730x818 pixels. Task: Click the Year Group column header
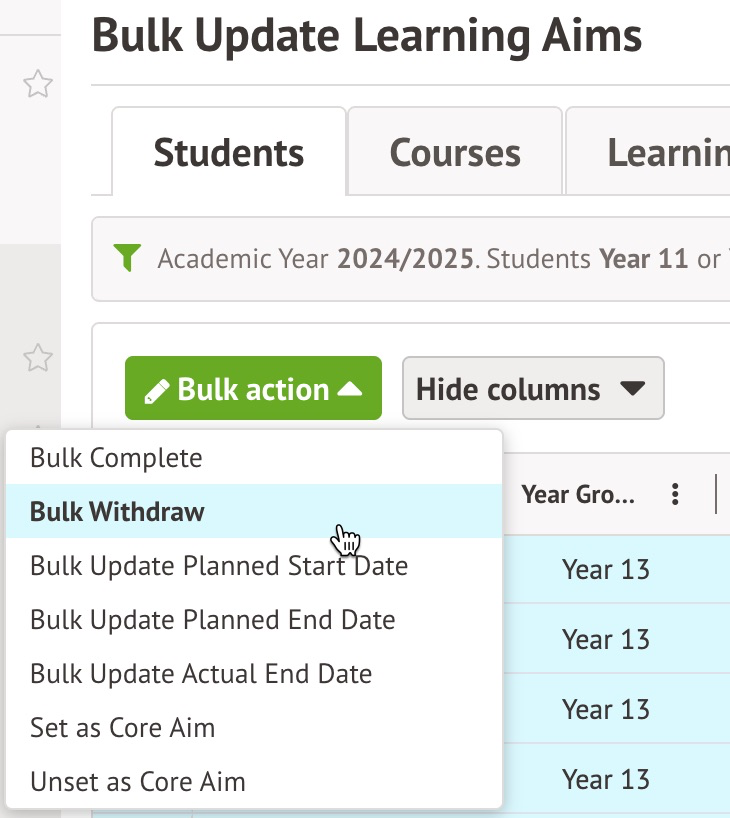(x=577, y=494)
